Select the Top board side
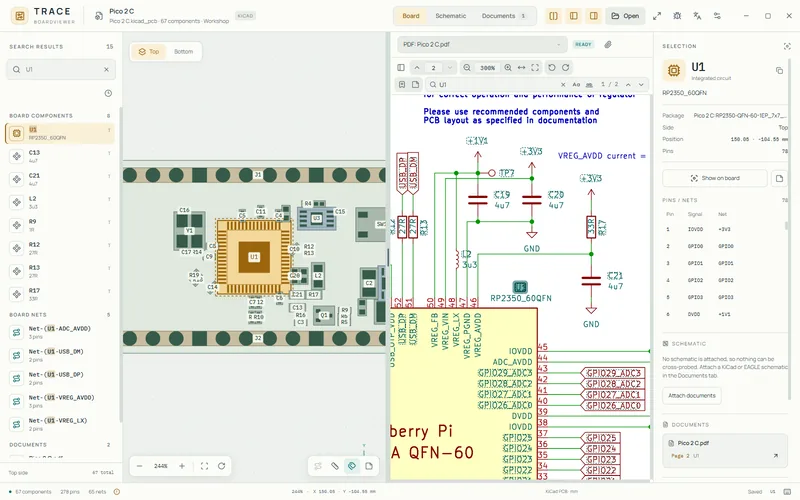The width and height of the screenshot is (800, 500). (x=149, y=52)
